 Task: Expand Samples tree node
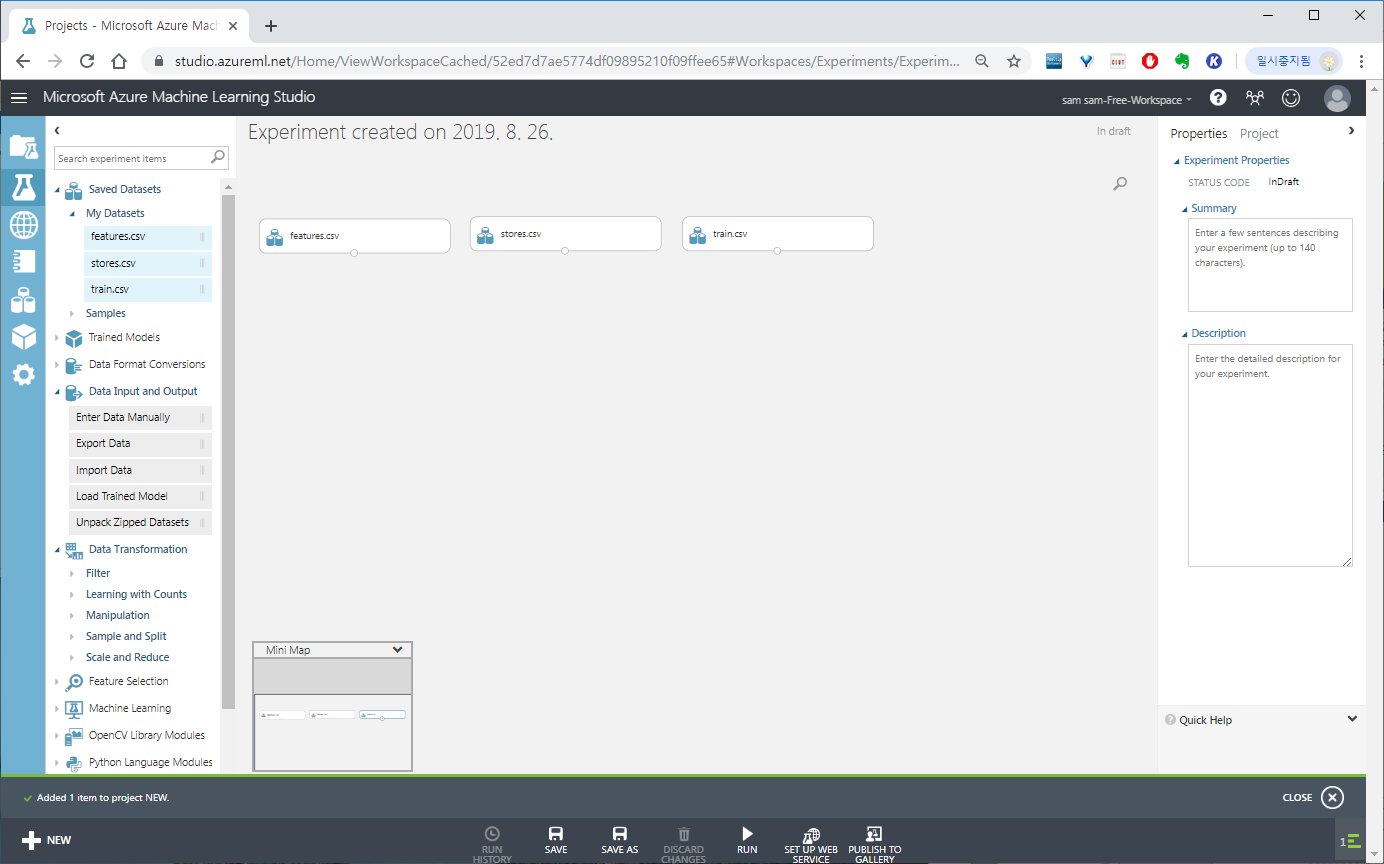[x=73, y=313]
